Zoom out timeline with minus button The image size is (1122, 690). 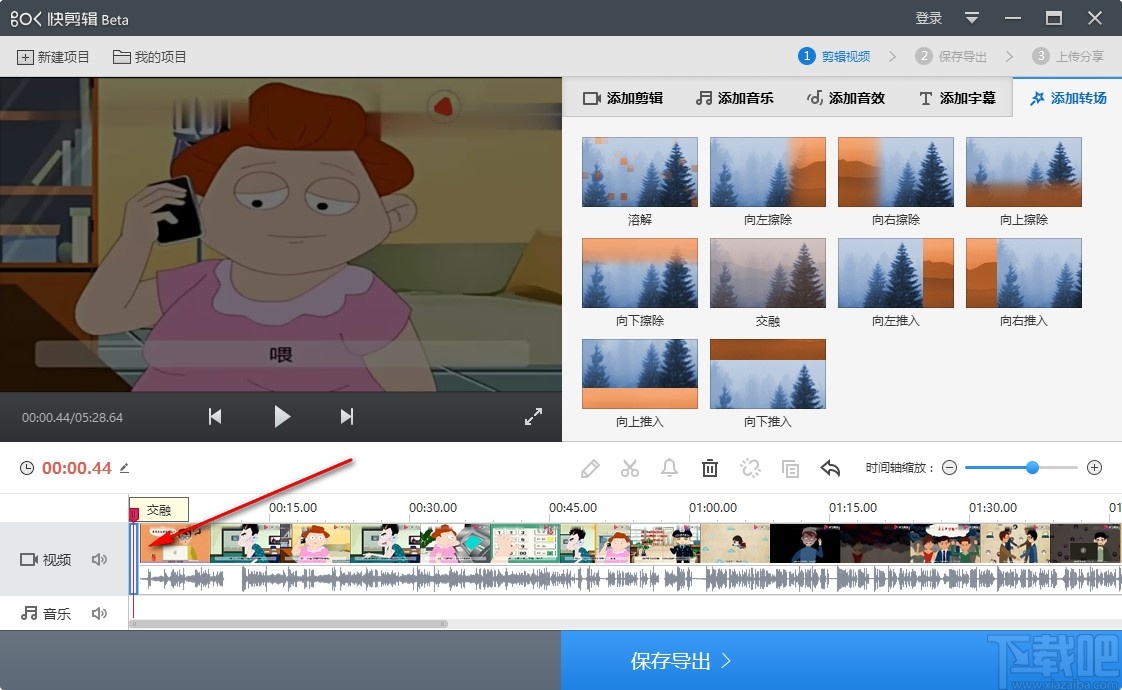(x=950, y=468)
